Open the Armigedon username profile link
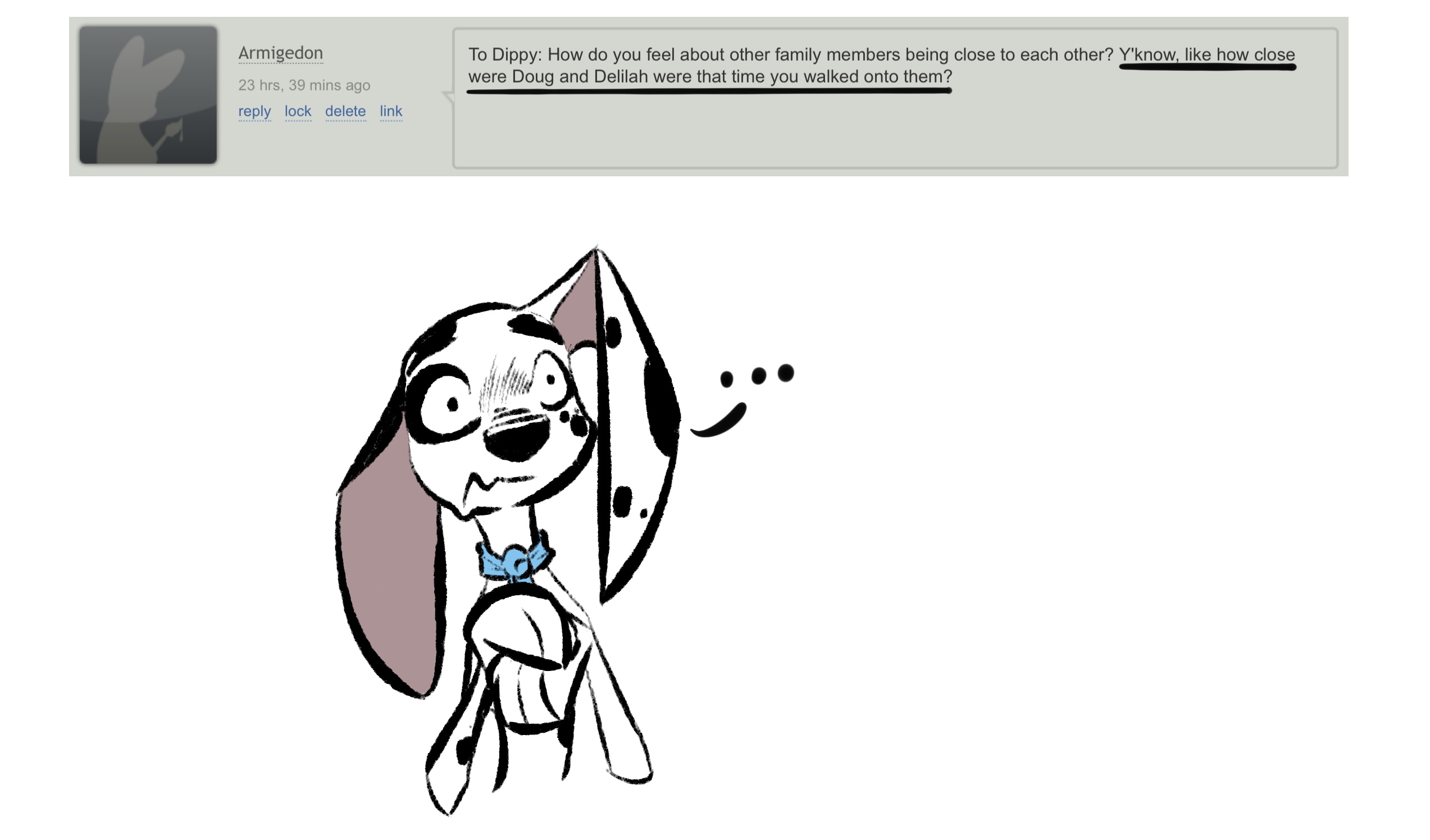The image size is (1430, 840). (280, 53)
